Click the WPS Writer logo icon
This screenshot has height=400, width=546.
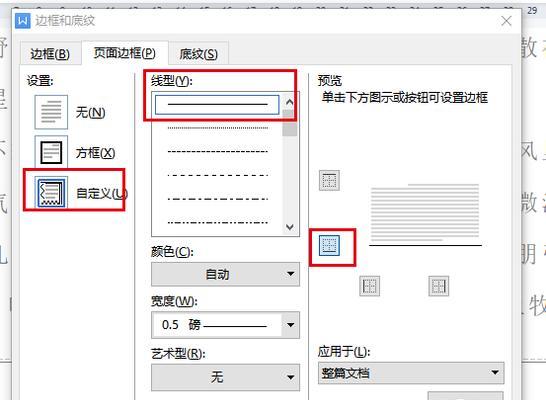pos(23,21)
